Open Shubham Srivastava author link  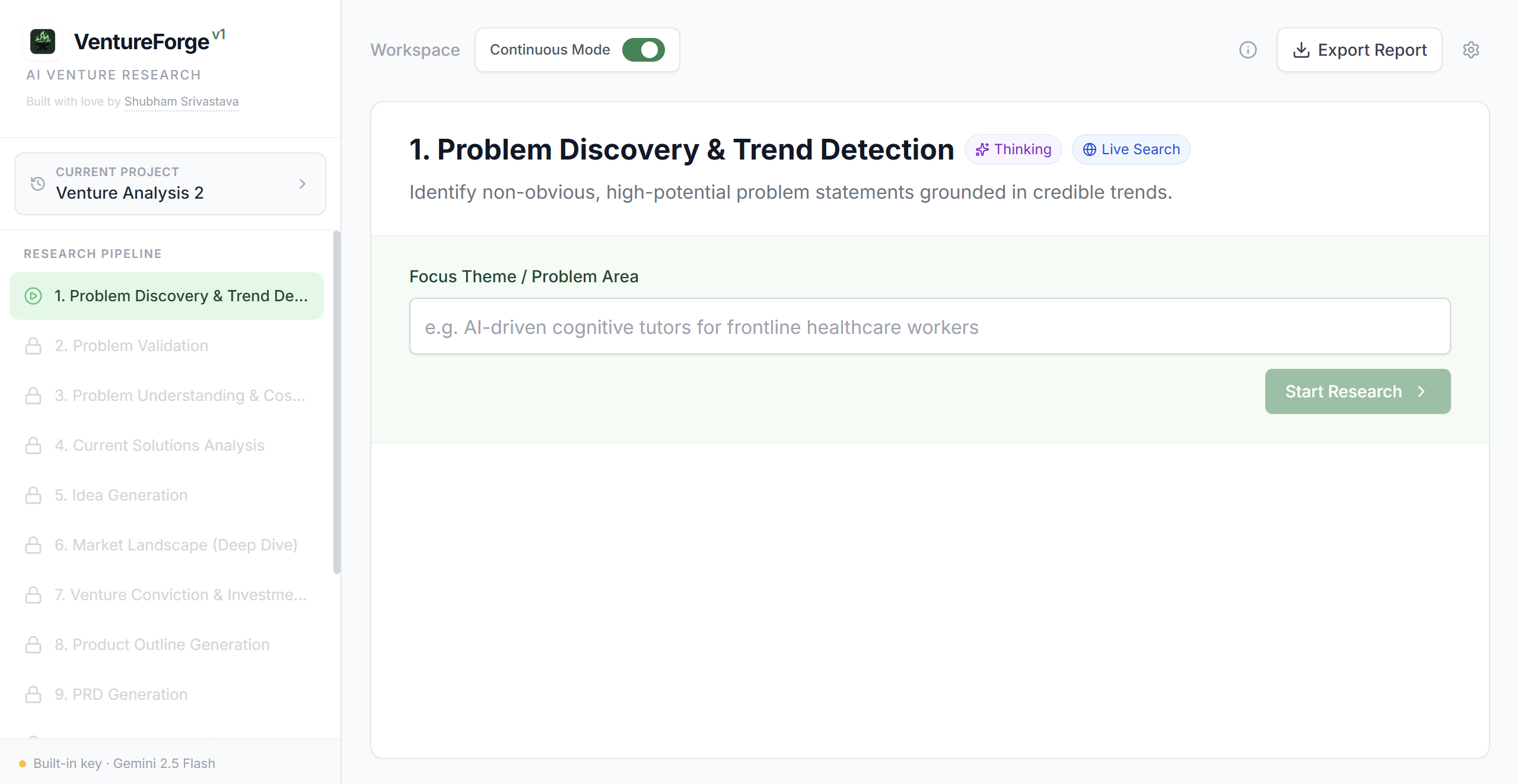(x=182, y=101)
